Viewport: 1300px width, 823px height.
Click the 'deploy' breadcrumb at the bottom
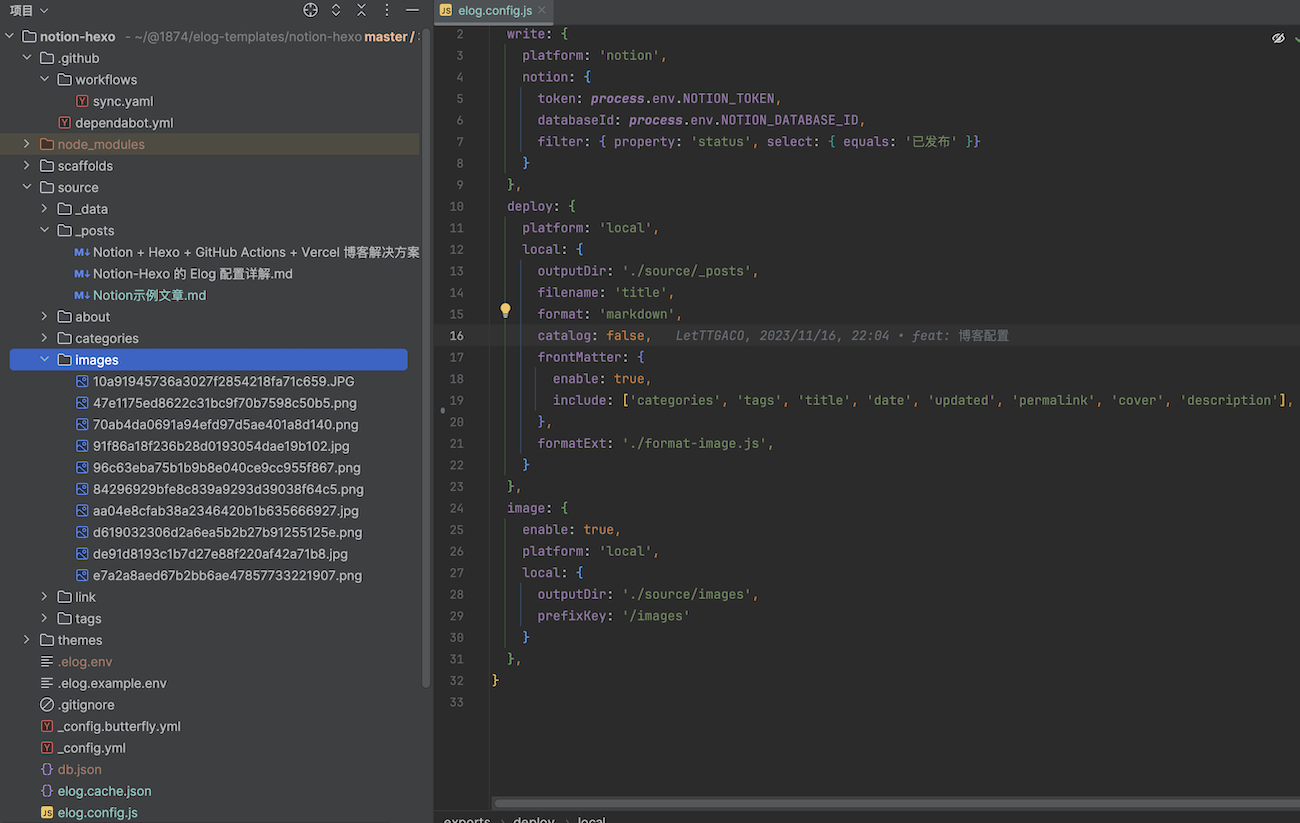click(534, 820)
